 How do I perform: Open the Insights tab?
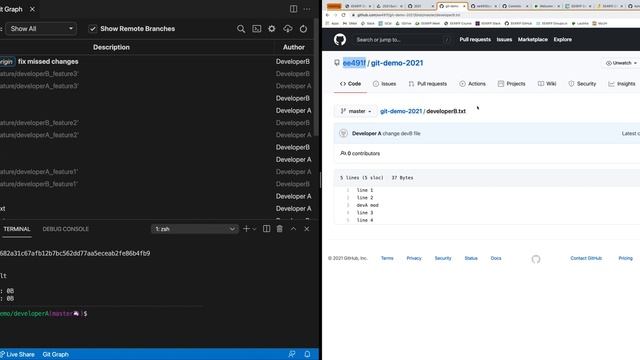click(622, 84)
